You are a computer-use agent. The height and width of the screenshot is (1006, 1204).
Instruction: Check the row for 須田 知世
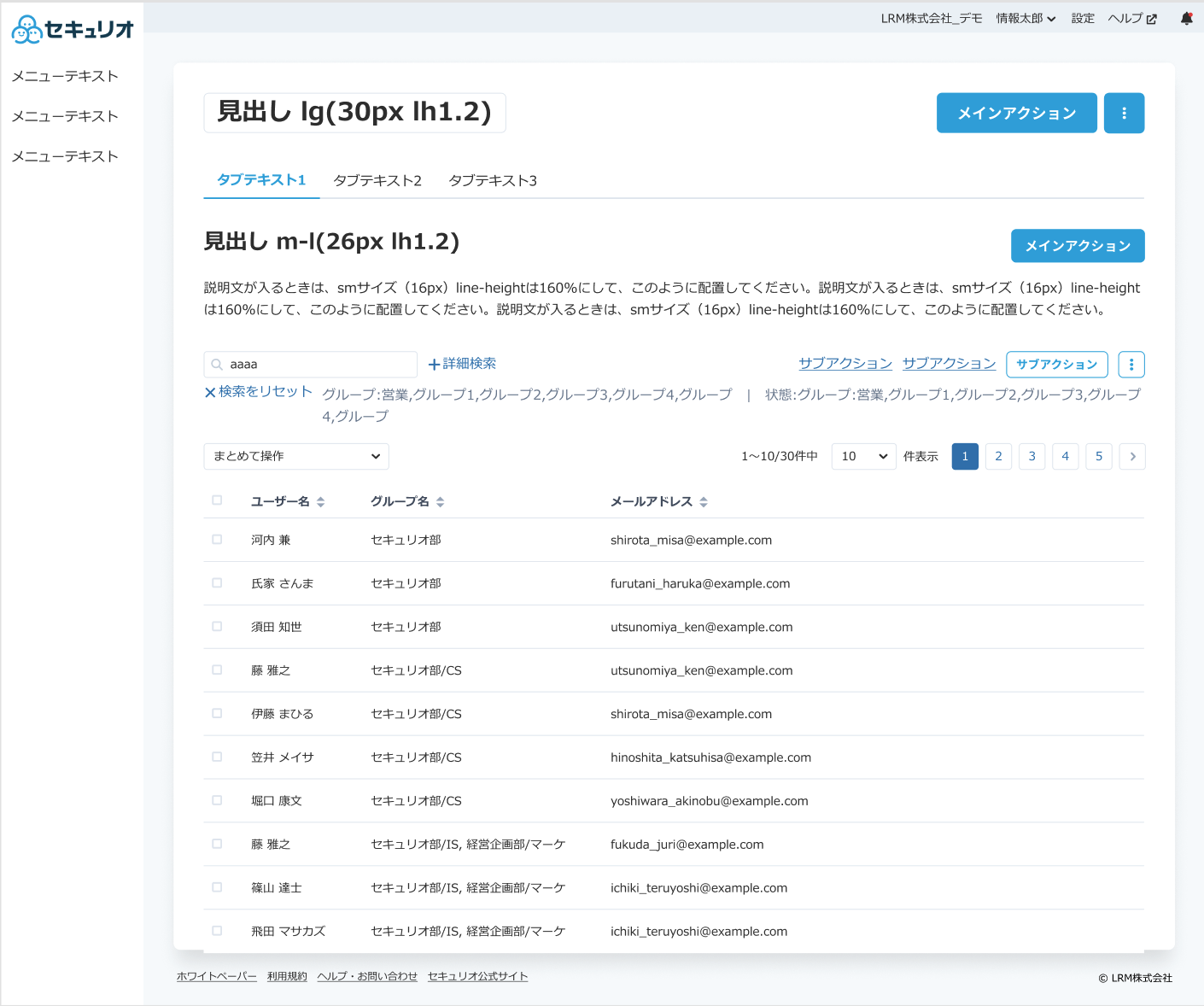click(x=217, y=627)
